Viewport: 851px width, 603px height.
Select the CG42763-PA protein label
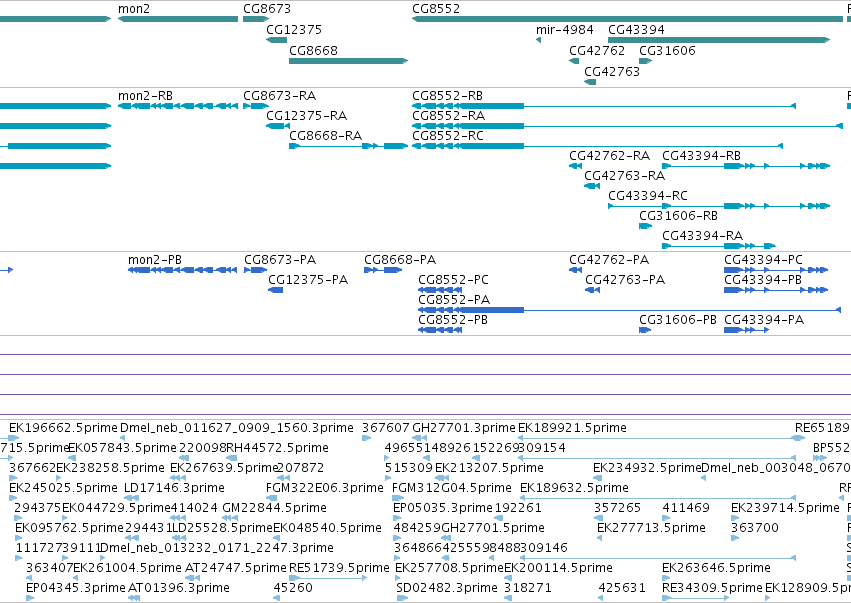point(625,280)
